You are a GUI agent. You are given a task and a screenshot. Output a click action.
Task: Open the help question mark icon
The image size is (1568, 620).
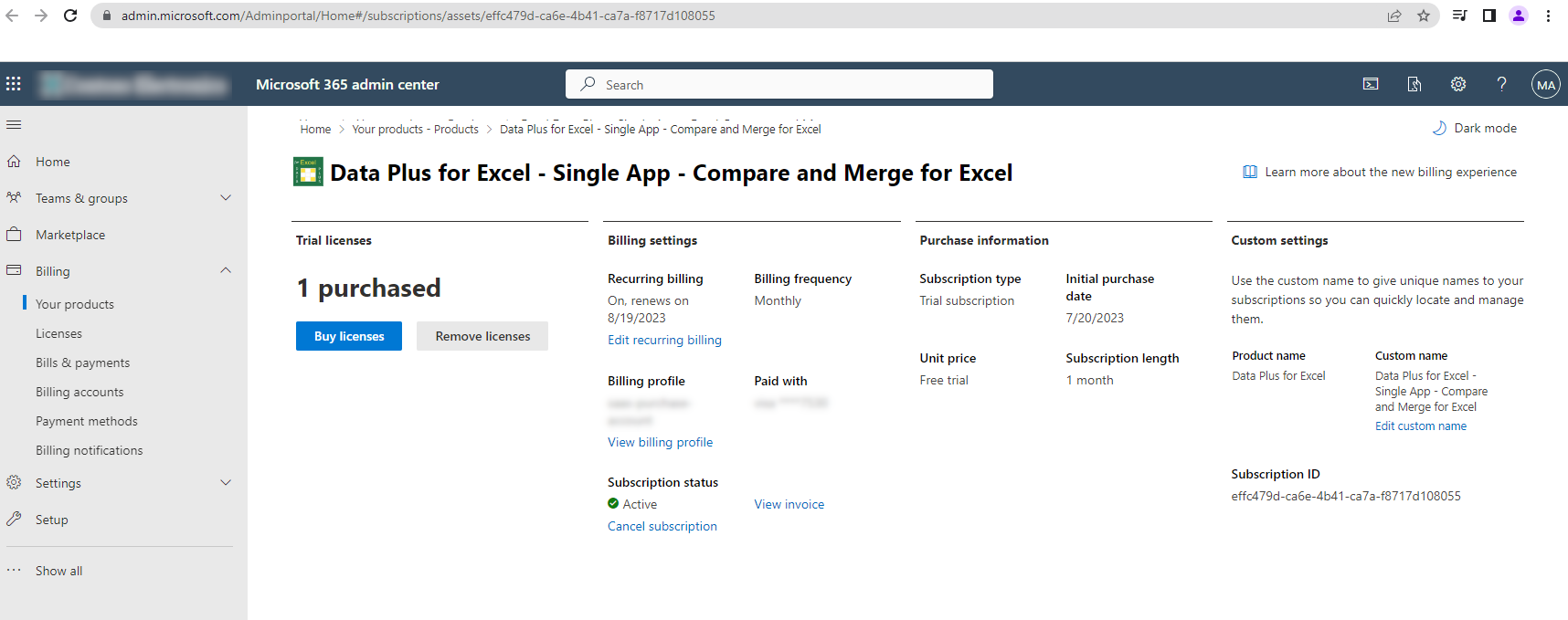click(1501, 84)
